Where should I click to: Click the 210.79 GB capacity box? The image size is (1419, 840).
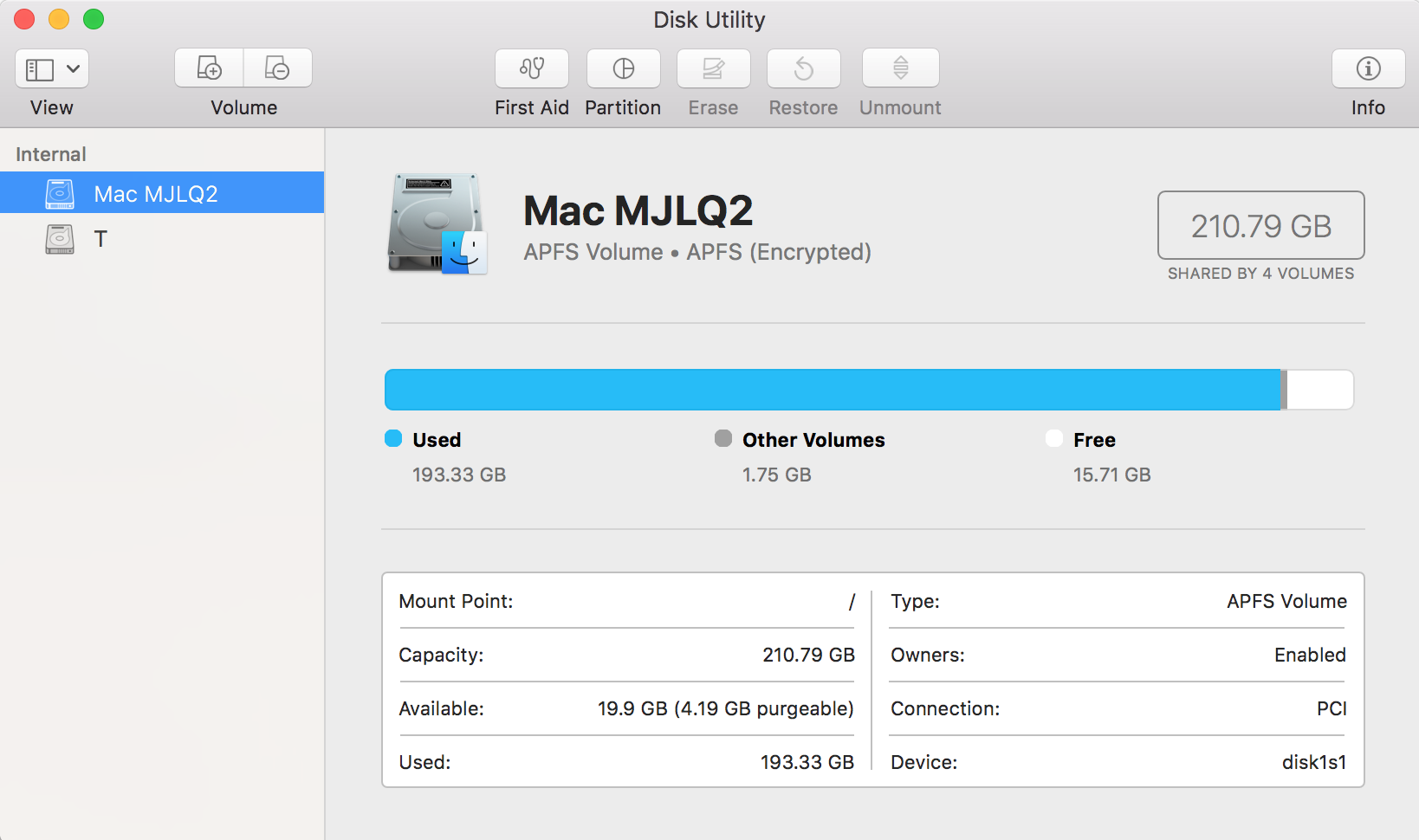pyautogui.click(x=1261, y=225)
